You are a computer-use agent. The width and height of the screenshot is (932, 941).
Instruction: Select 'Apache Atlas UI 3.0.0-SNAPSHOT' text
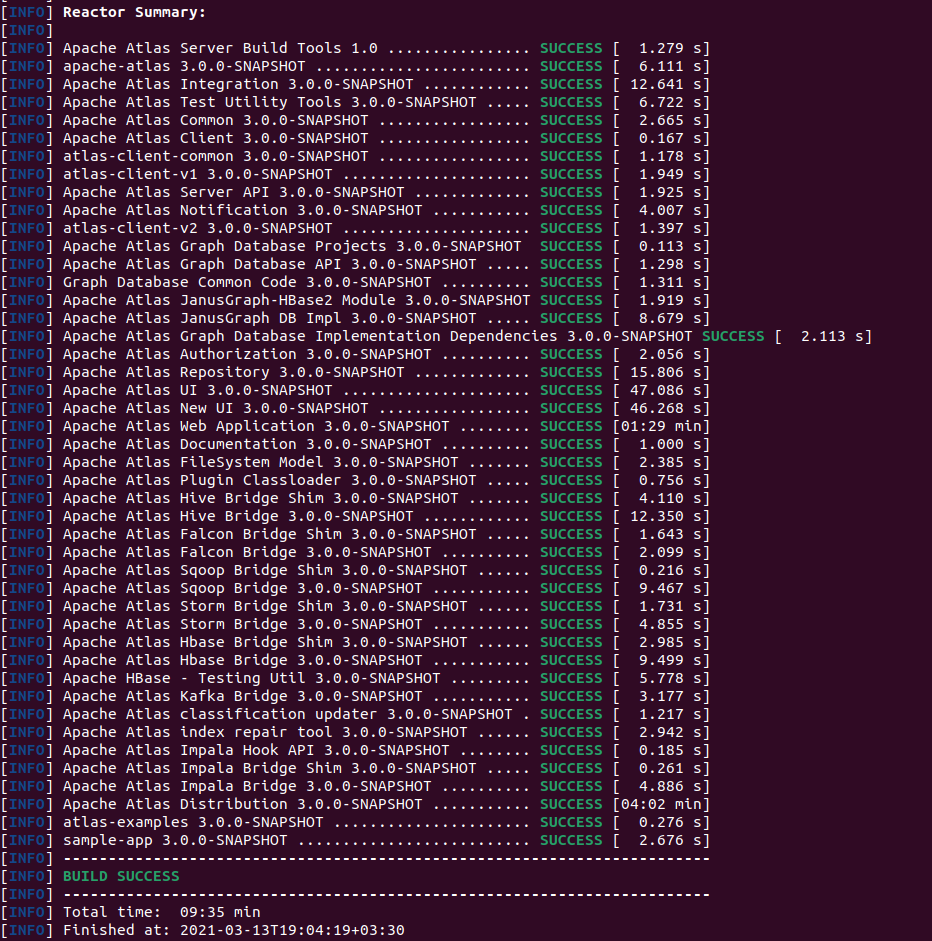pyautogui.click(x=197, y=390)
